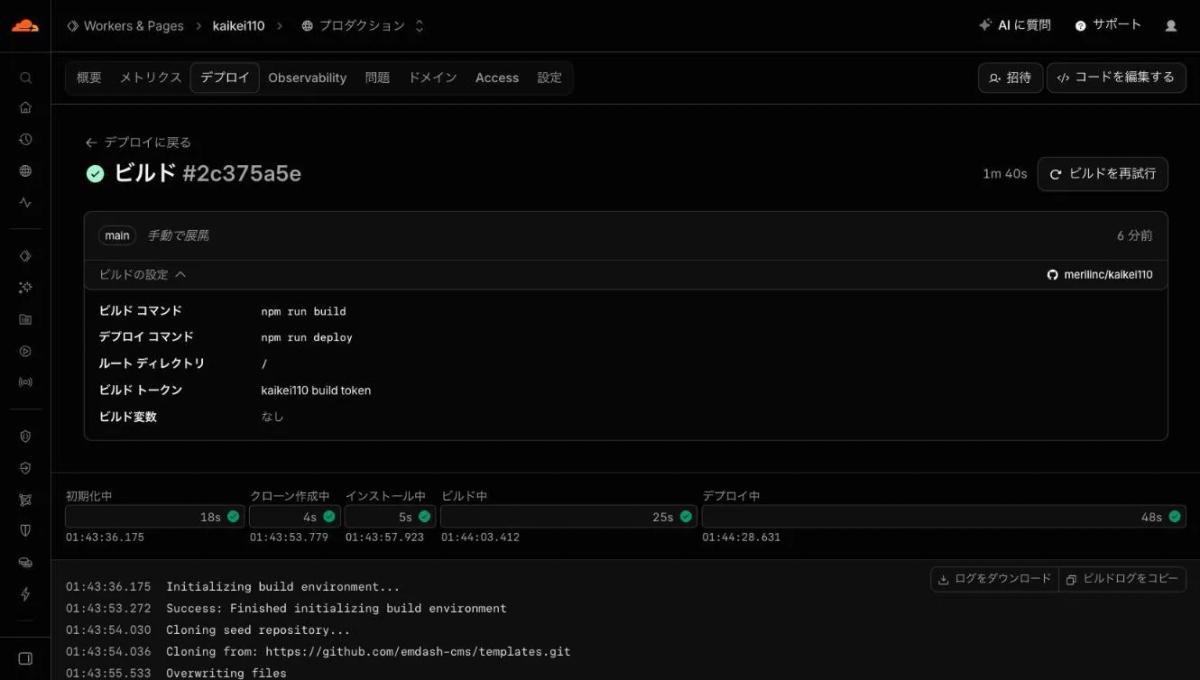Open the lightning bolt icon in sidebar
Image resolution: width=1200 pixels, height=680 pixels.
coord(26,594)
